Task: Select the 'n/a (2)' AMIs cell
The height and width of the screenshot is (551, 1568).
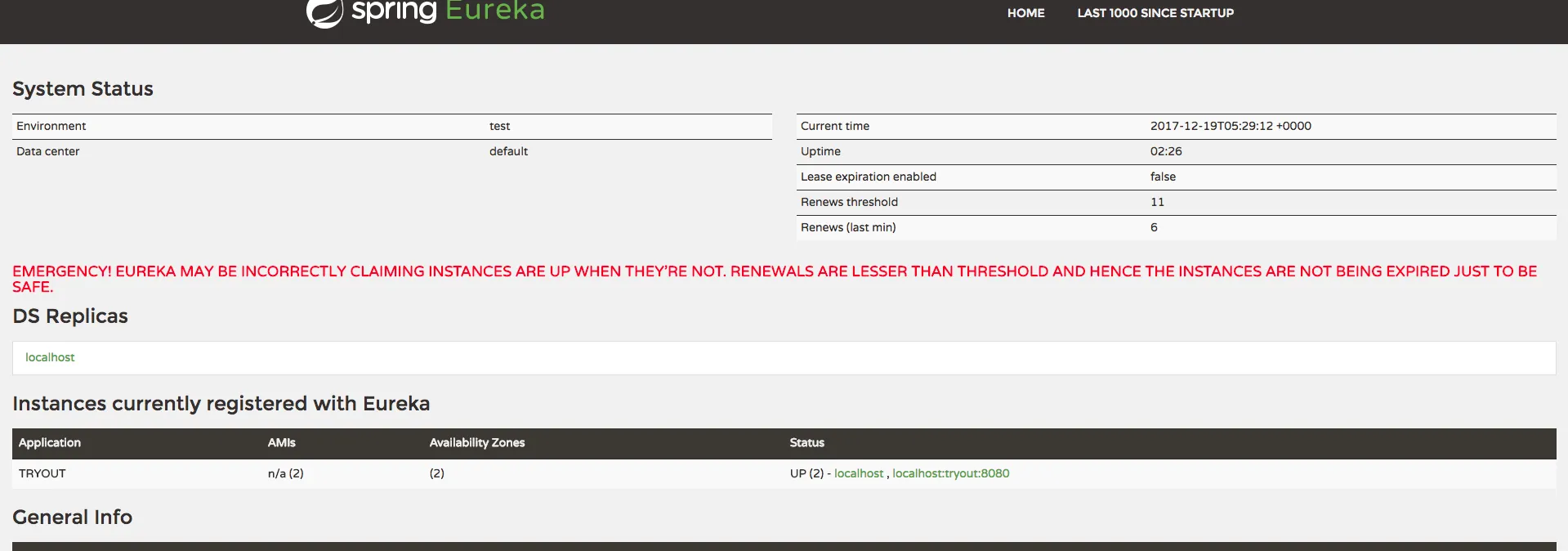Action: pyautogui.click(x=285, y=473)
